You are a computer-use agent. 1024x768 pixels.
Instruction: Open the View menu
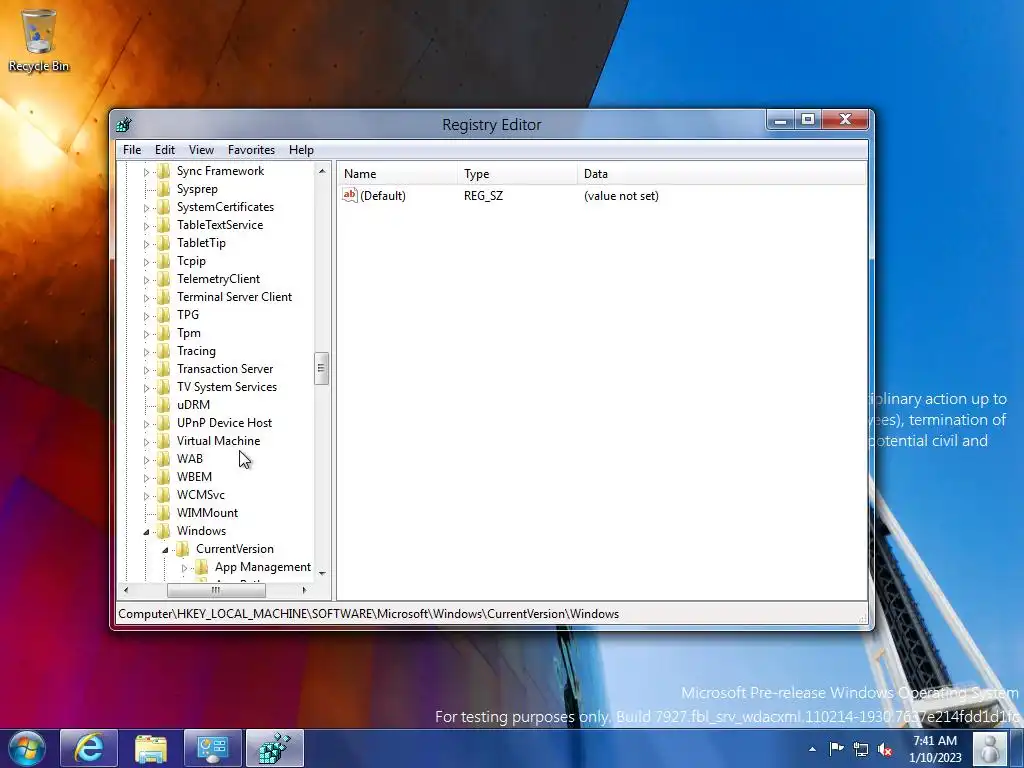(201, 150)
